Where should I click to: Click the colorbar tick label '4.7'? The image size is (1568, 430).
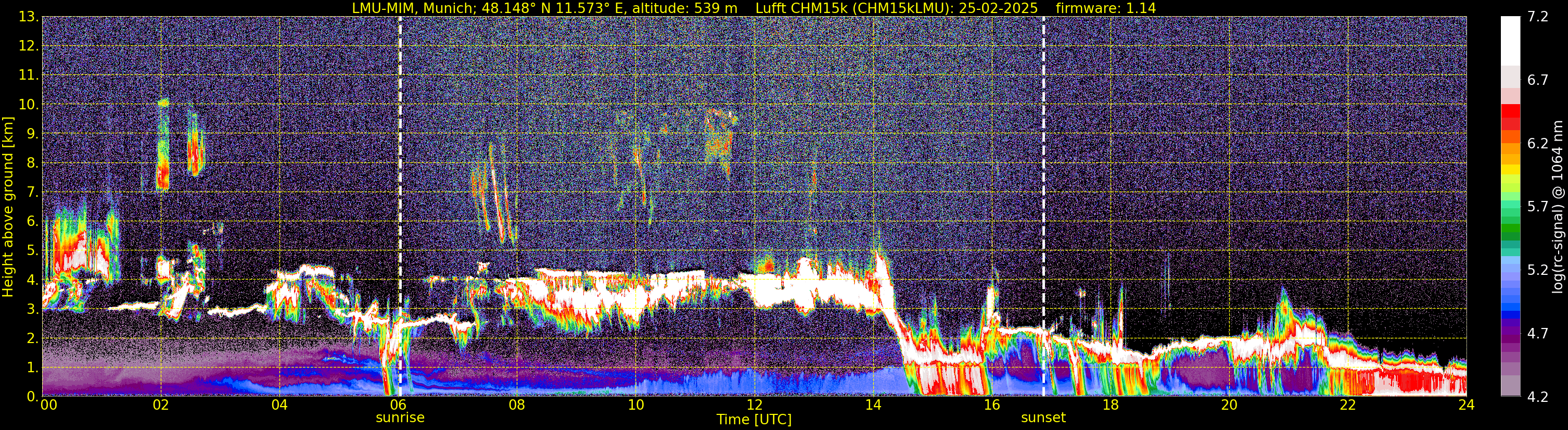click(x=1538, y=333)
